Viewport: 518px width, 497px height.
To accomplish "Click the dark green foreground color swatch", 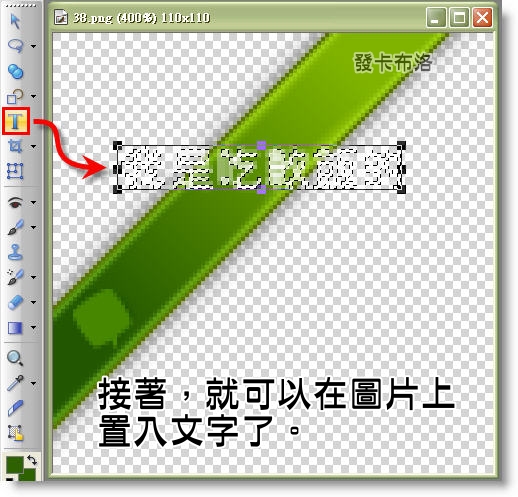I will click(x=14, y=465).
